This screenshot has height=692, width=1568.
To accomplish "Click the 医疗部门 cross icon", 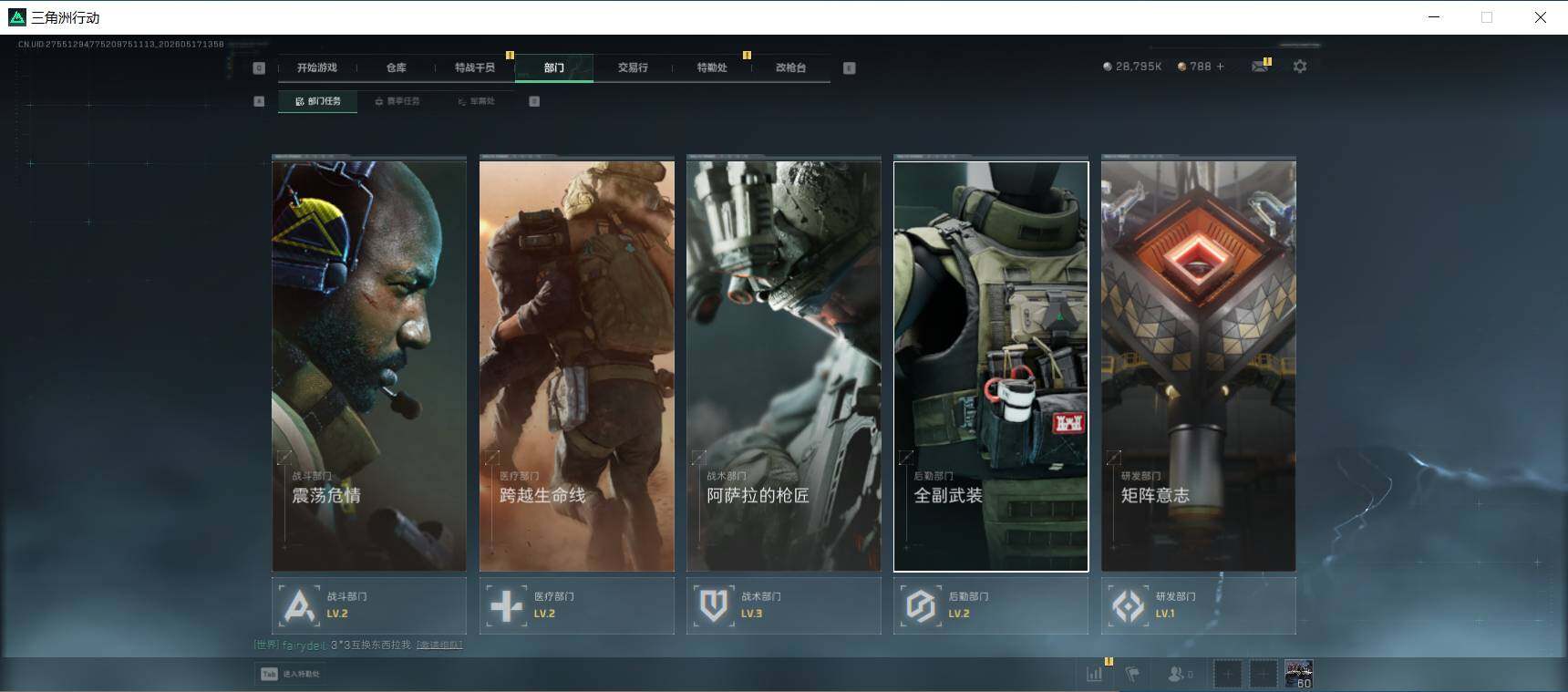I will (x=506, y=605).
